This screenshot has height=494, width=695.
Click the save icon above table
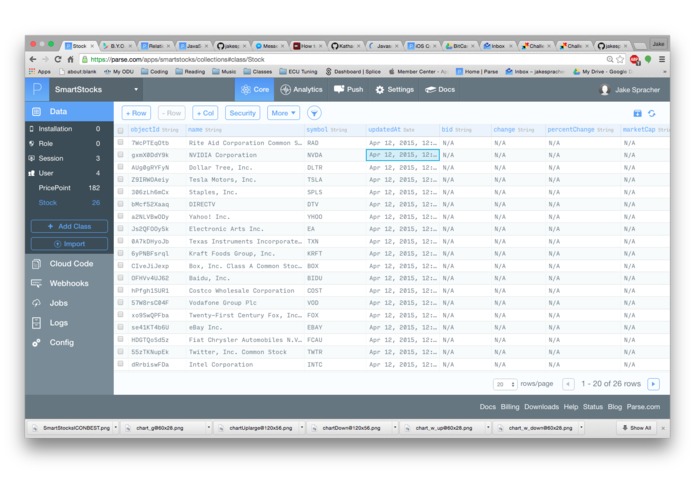click(x=637, y=113)
